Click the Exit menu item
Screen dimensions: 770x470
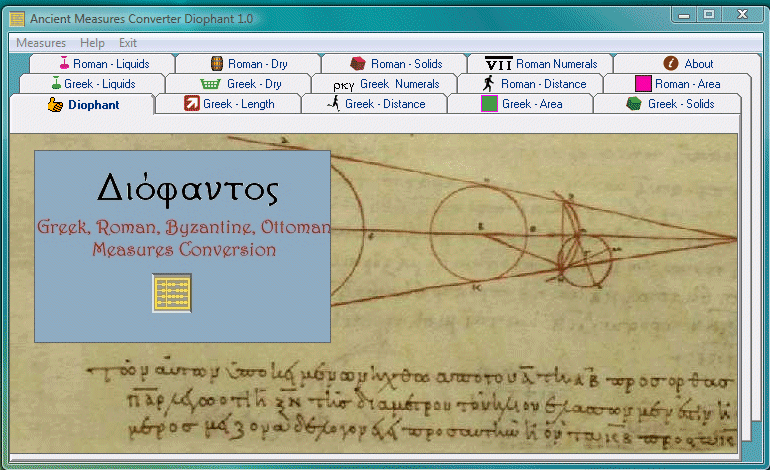128,43
